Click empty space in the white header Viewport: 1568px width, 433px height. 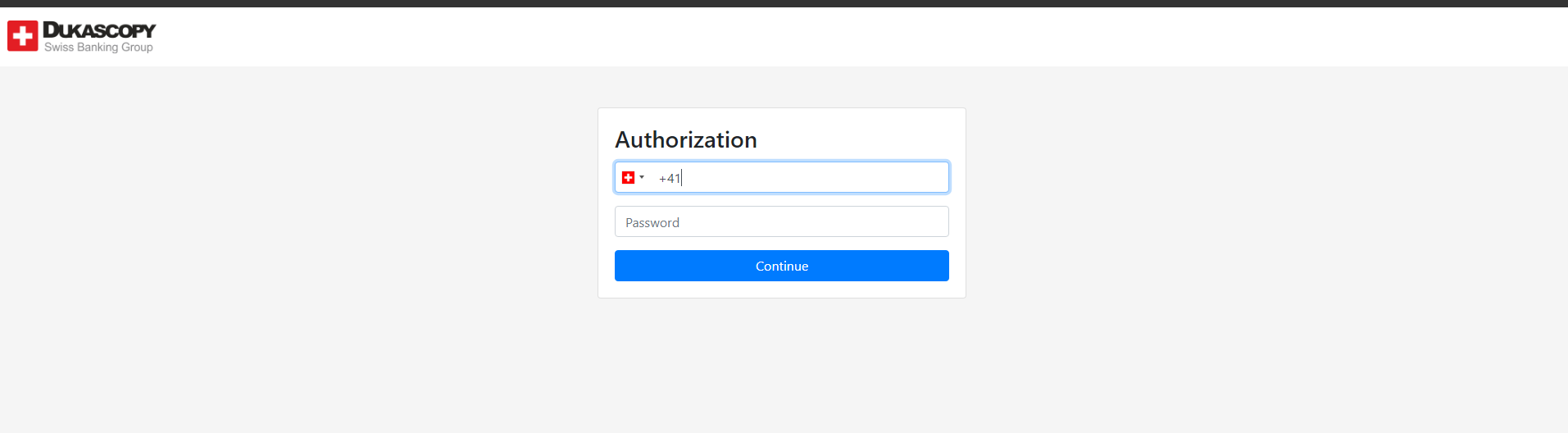click(x=820, y=37)
